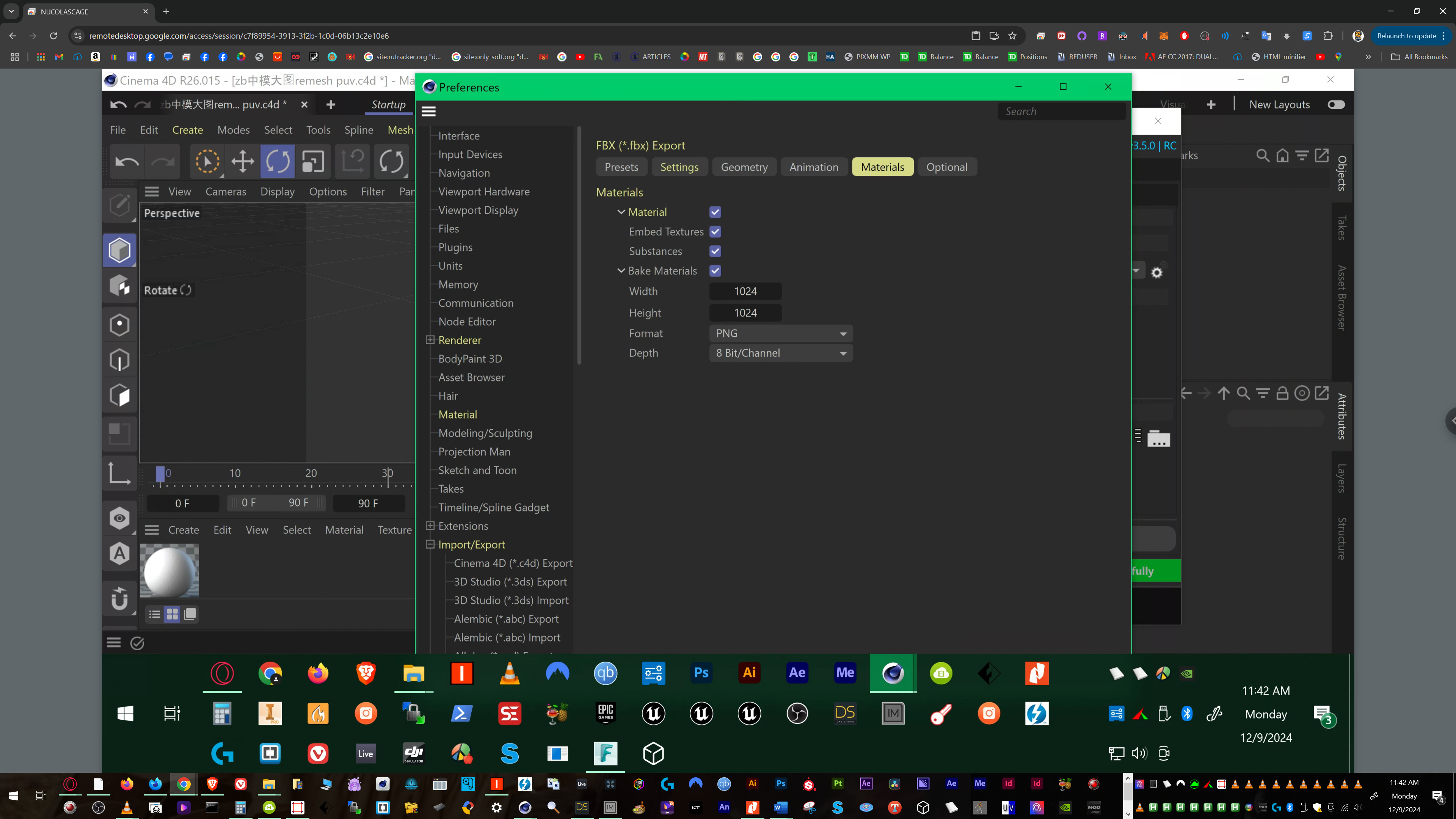Click the 0 F to 90 F range slider
The height and width of the screenshot is (819, 1456).
click(x=276, y=503)
